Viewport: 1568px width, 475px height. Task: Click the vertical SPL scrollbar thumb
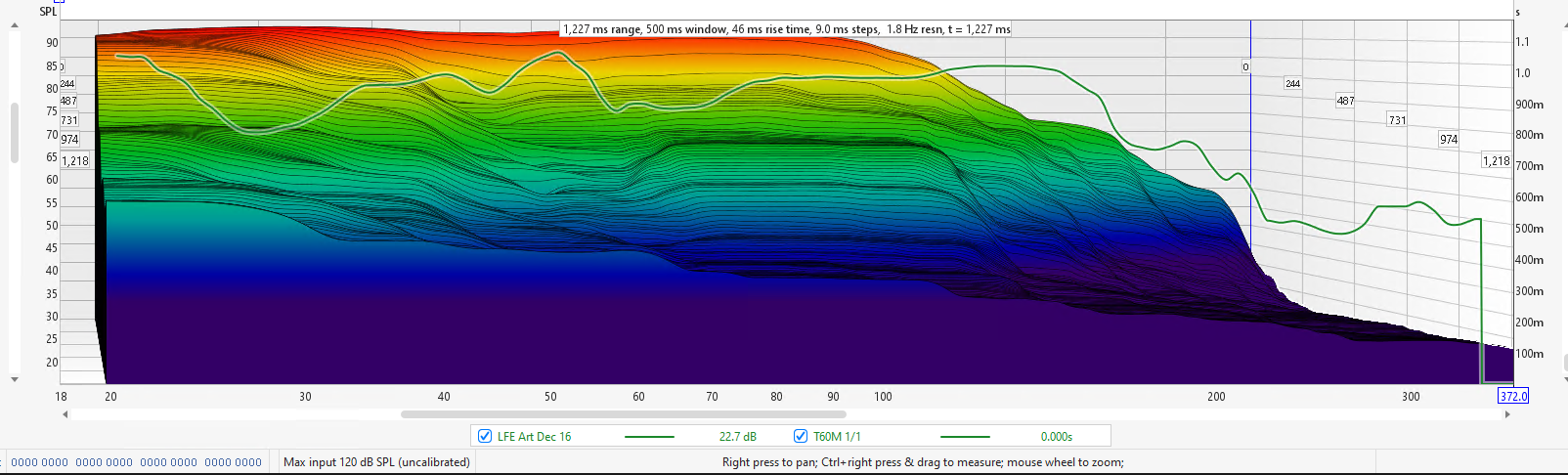(14, 132)
